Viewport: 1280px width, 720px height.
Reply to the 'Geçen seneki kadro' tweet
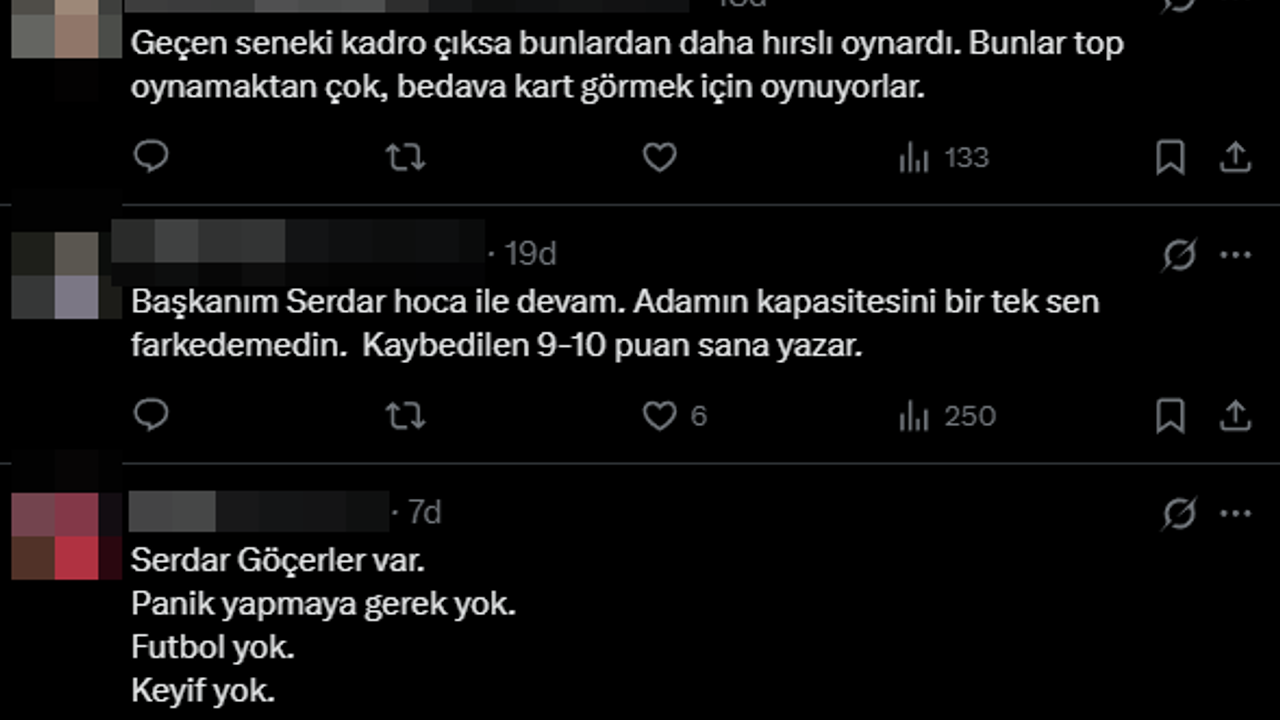(151, 157)
